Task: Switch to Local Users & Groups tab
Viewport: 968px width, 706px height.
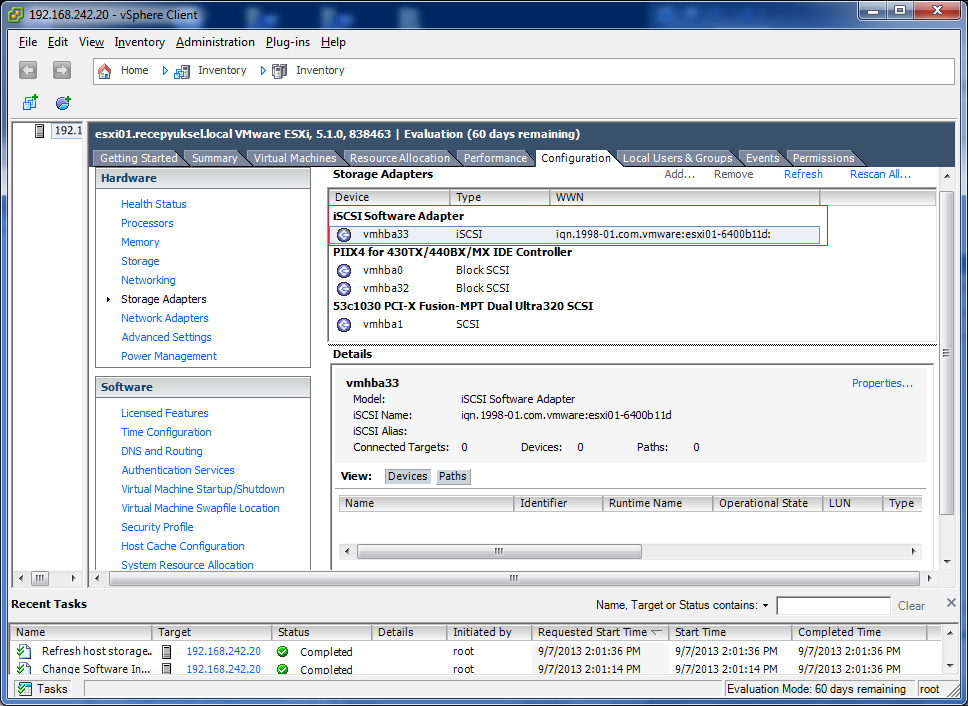Action: point(677,158)
